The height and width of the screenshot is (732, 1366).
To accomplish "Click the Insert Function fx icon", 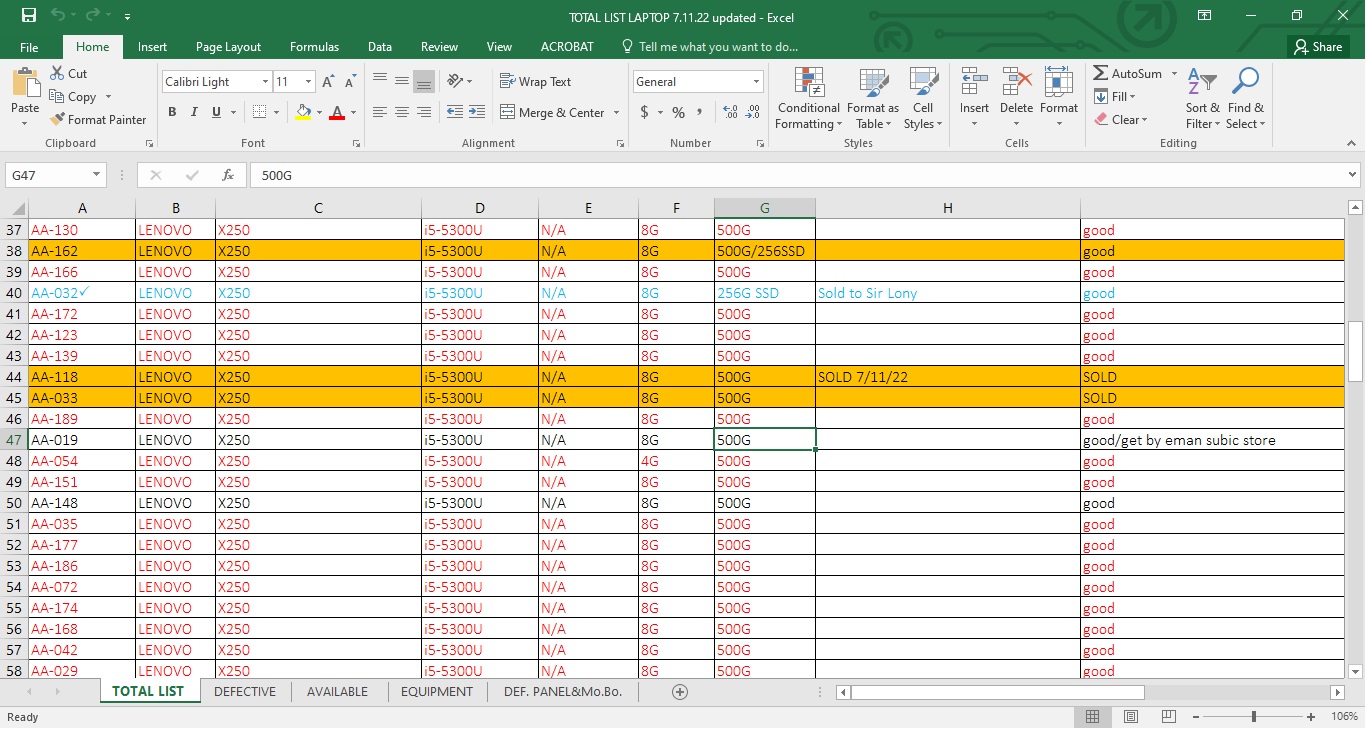I will [x=228, y=175].
